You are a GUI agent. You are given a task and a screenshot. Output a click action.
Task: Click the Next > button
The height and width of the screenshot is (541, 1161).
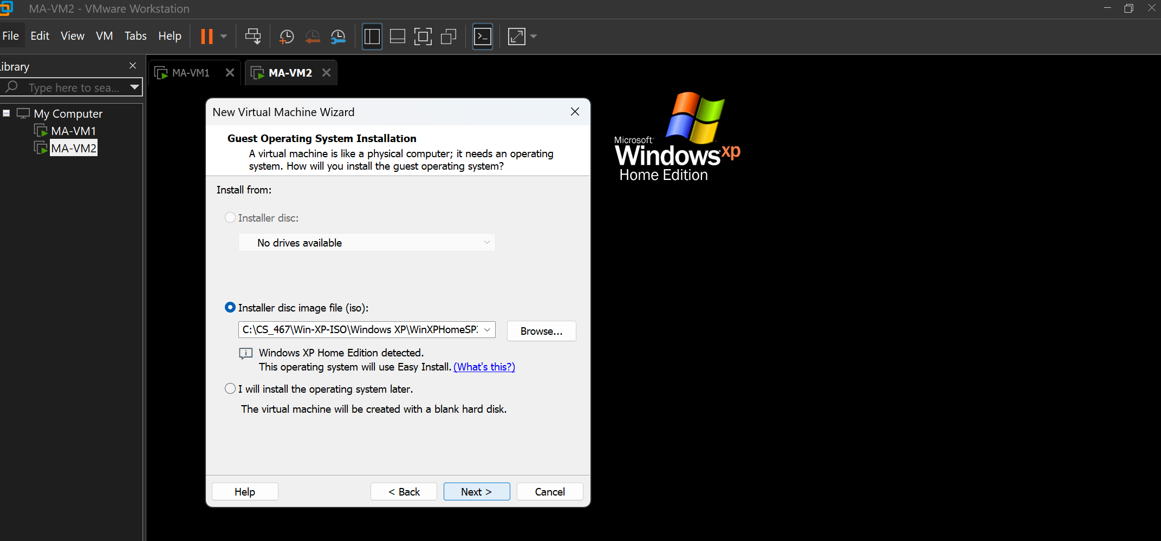pos(476,491)
